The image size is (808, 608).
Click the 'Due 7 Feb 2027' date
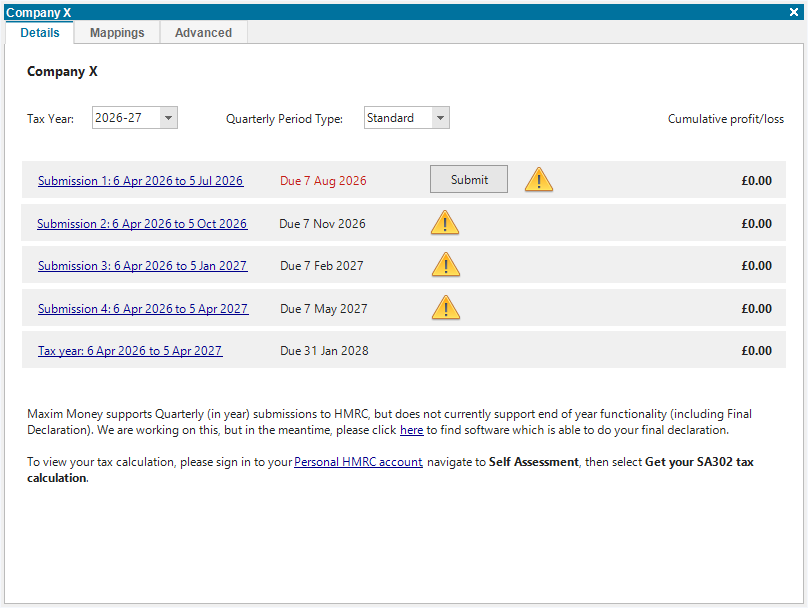click(322, 266)
